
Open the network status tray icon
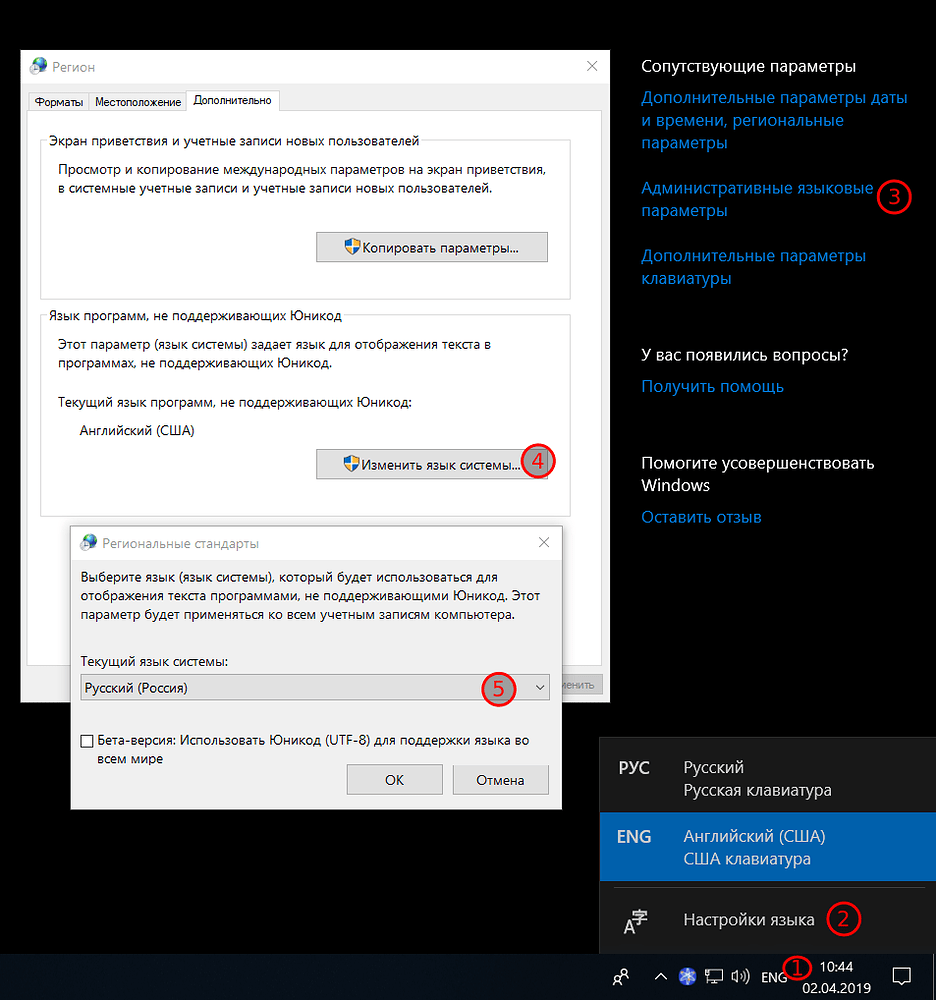pos(714,976)
